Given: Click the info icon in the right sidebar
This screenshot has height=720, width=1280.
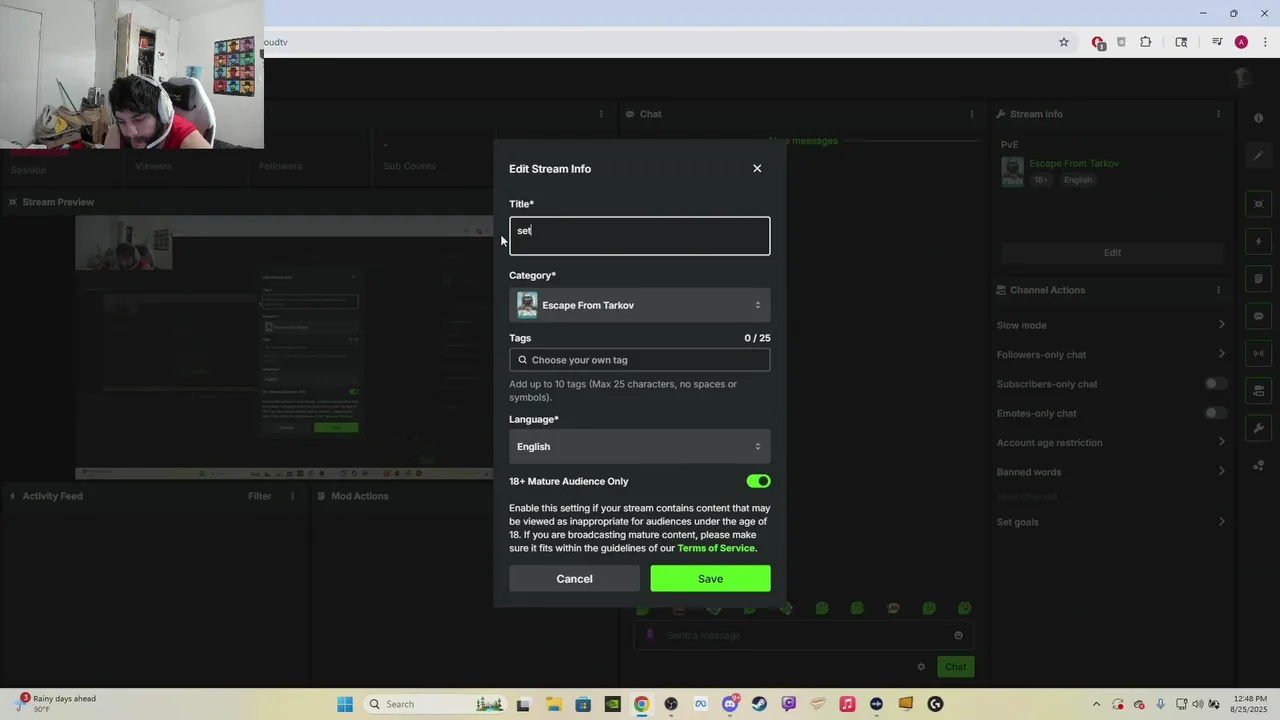Looking at the screenshot, I should click(1259, 118).
